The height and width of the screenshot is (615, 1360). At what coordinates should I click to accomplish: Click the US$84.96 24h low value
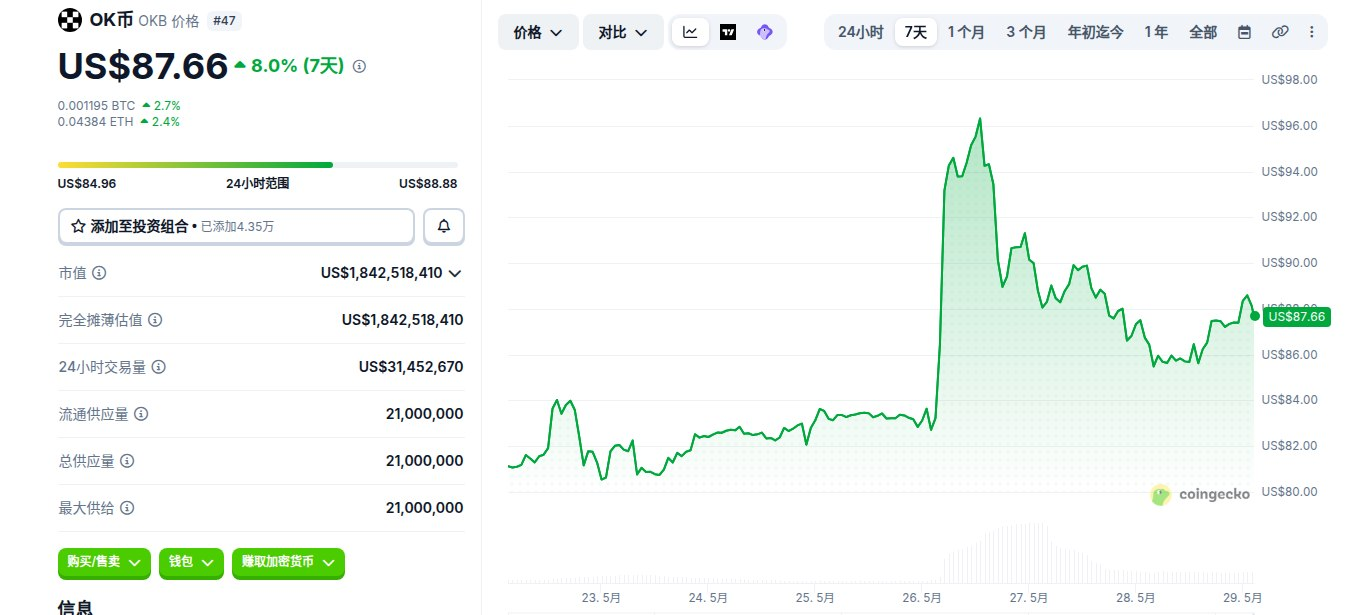pos(87,183)
